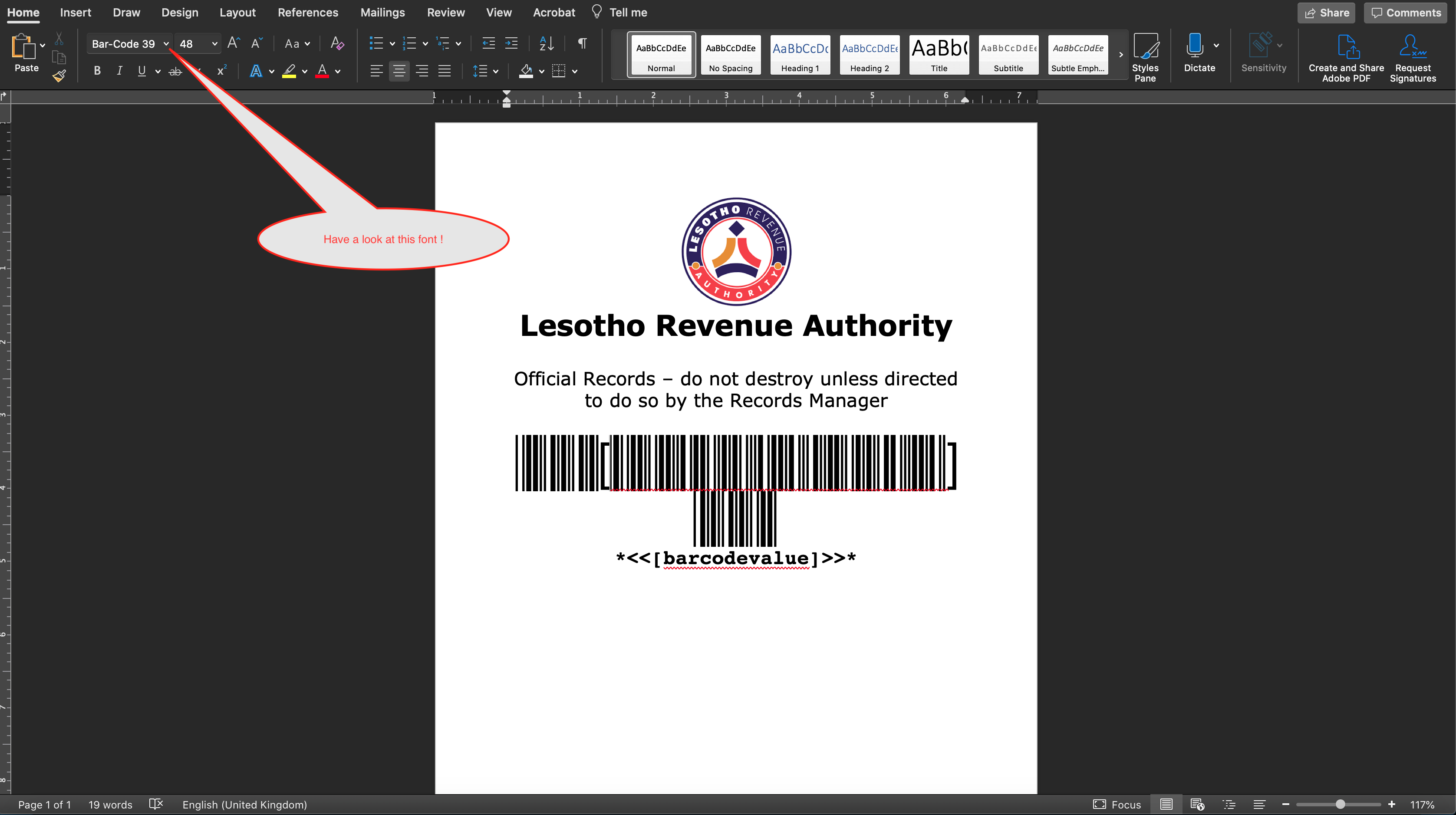Image resolution: width=1456 pixels, height=815 pixels.
Task: Open the font name dropdown showing Bar-Code 39
Action: 166,43
